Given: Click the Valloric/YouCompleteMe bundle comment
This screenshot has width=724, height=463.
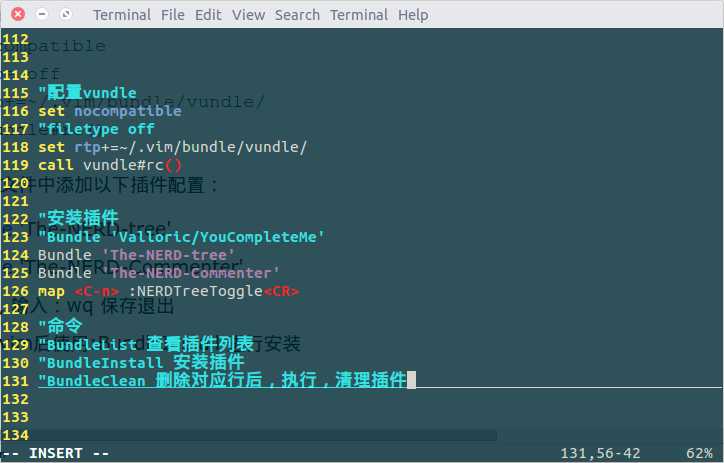Looking at the screenshot, I should [x=181, y=237].
